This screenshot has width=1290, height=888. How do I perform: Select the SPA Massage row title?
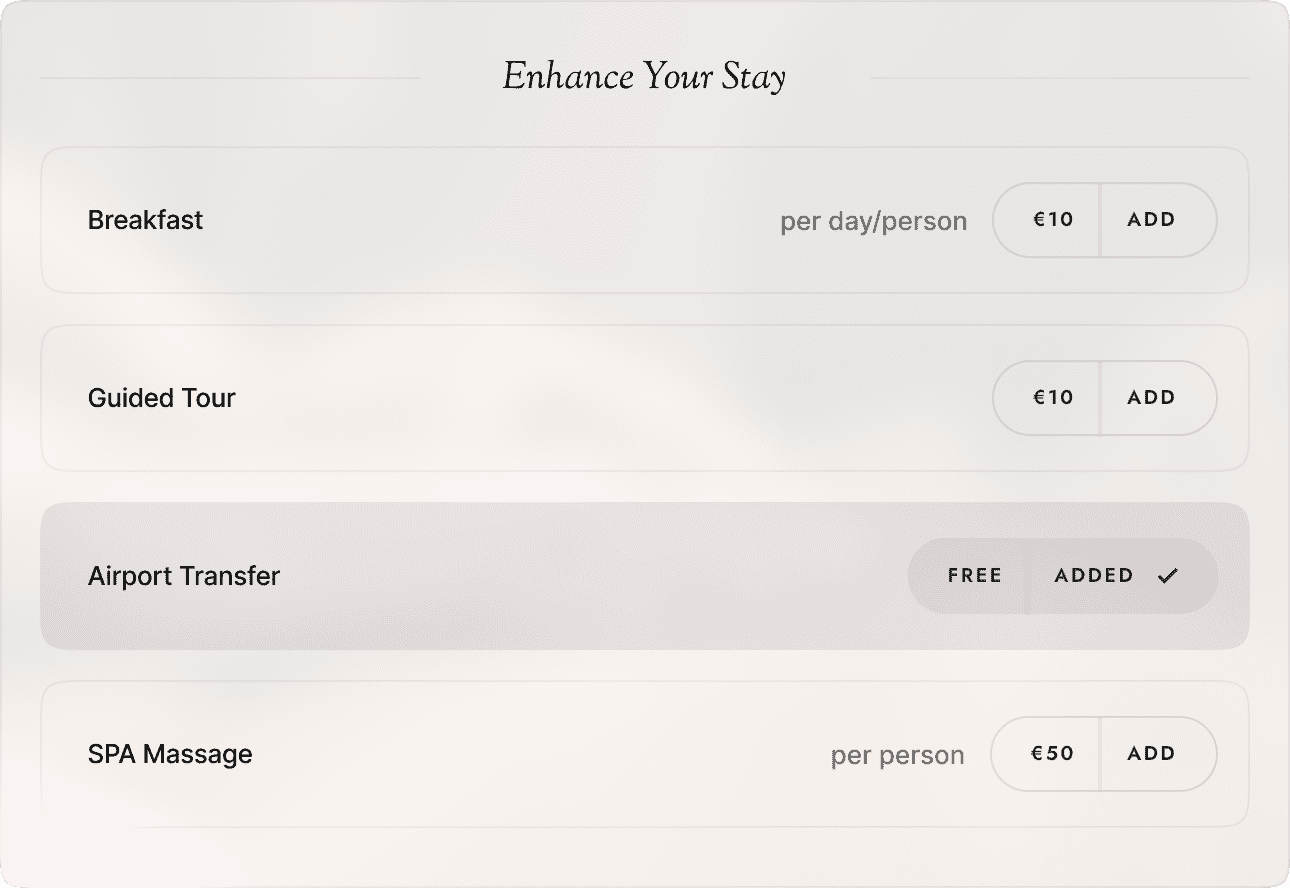(170, 754)
